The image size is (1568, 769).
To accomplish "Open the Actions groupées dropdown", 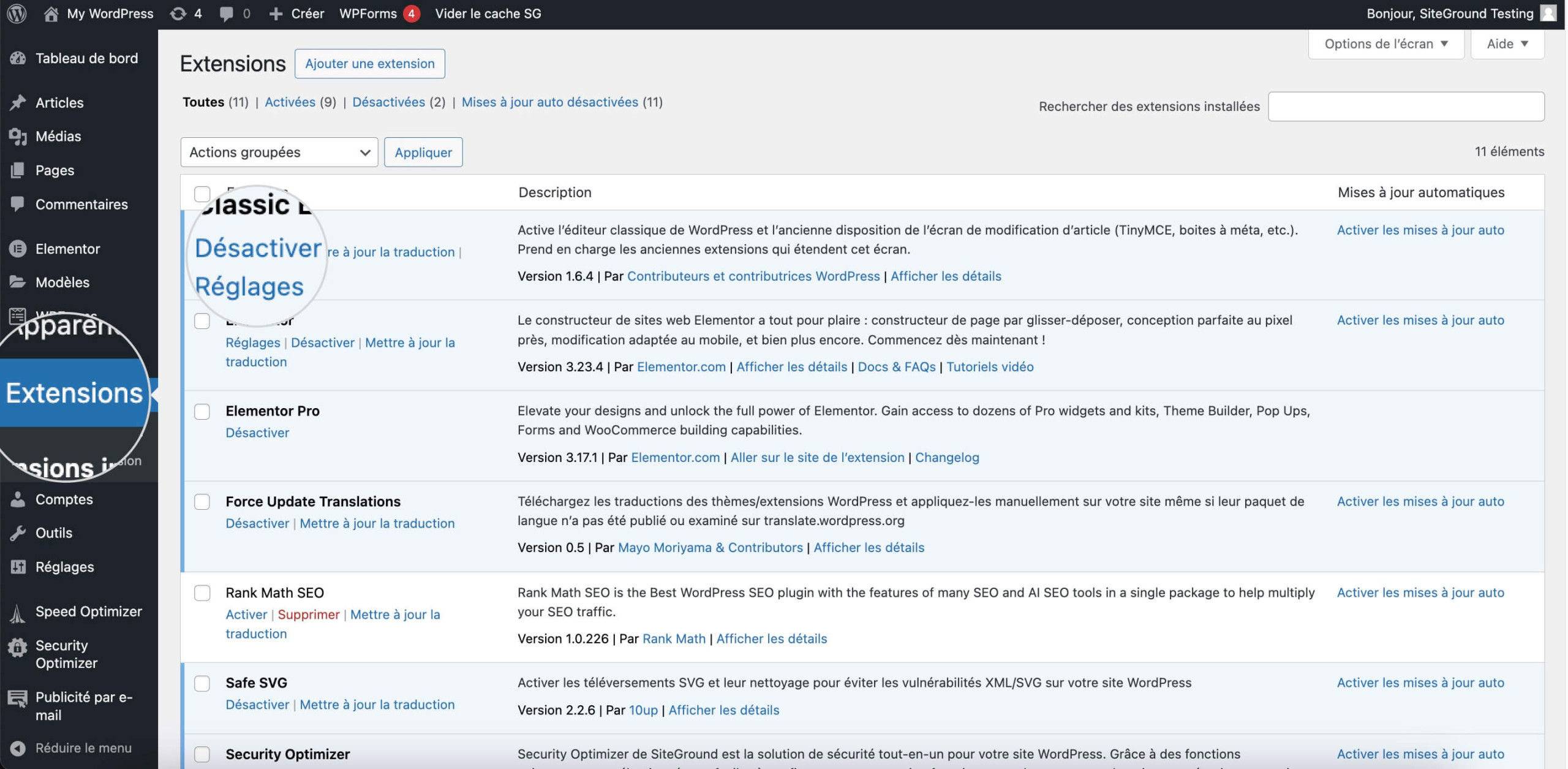I will pyautogui.click(x=279, y=152).
